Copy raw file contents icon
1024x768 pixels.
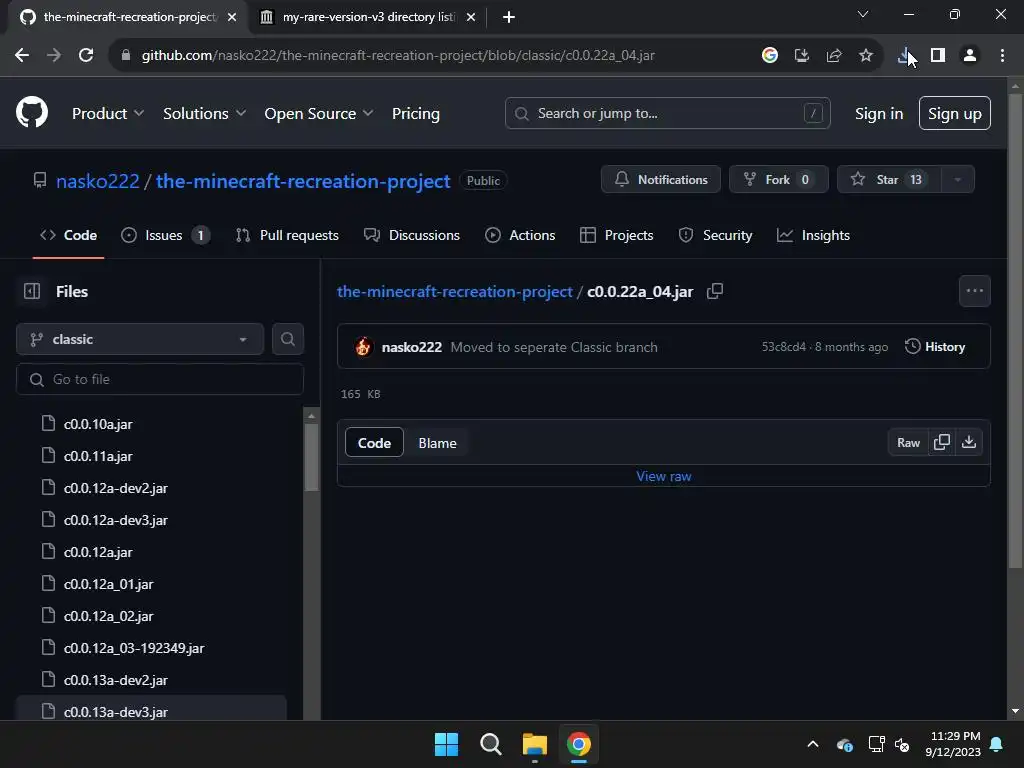pyautogui.click(x=942, y=443)
